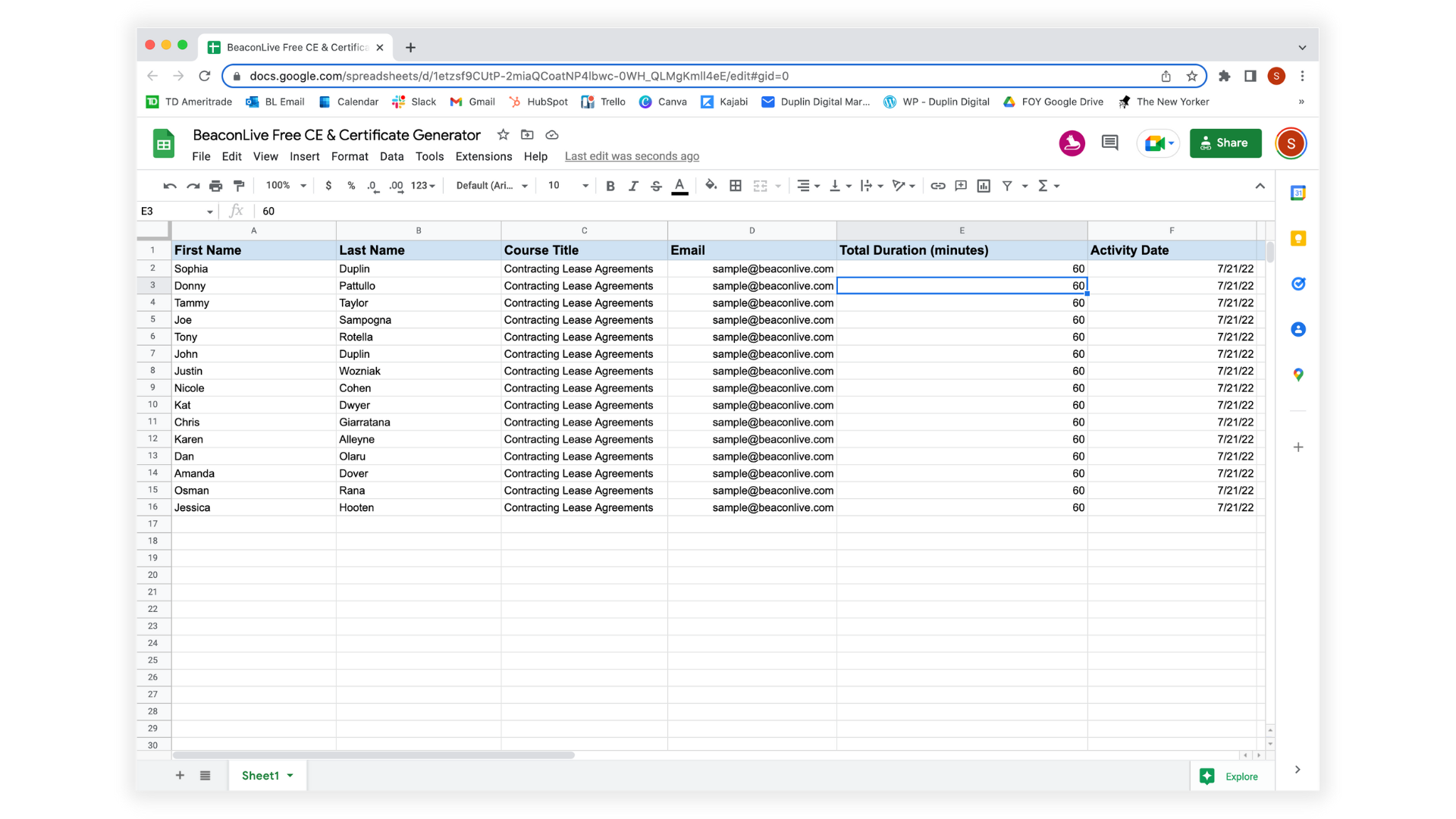Viewport: 1456px width, 819px height.
Task: Open the comment history icon
Action: 1109,143
